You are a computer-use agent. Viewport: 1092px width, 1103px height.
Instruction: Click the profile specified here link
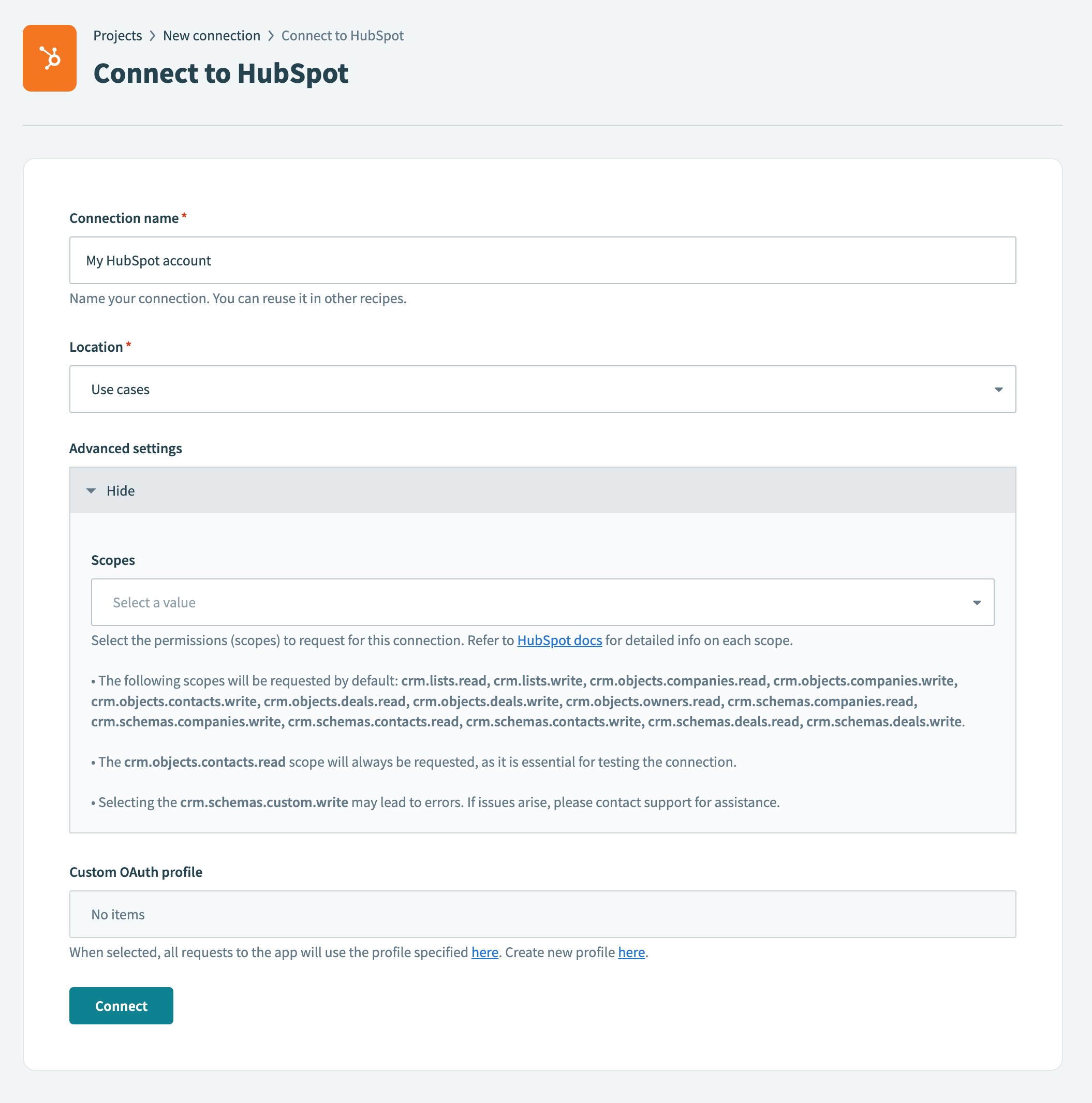pos(485,952)
